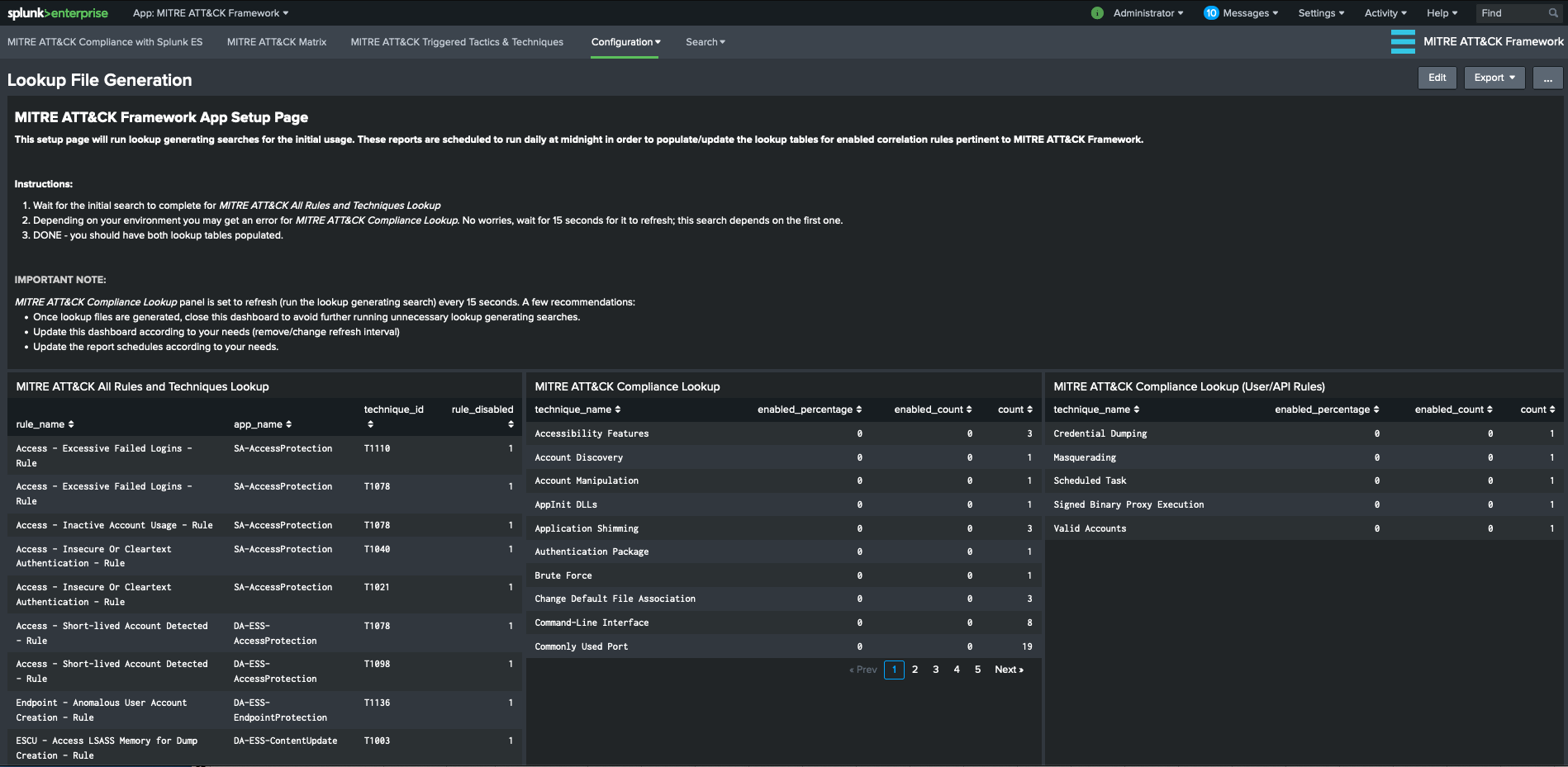Click the AppInit DLLs row

point(783,504)
